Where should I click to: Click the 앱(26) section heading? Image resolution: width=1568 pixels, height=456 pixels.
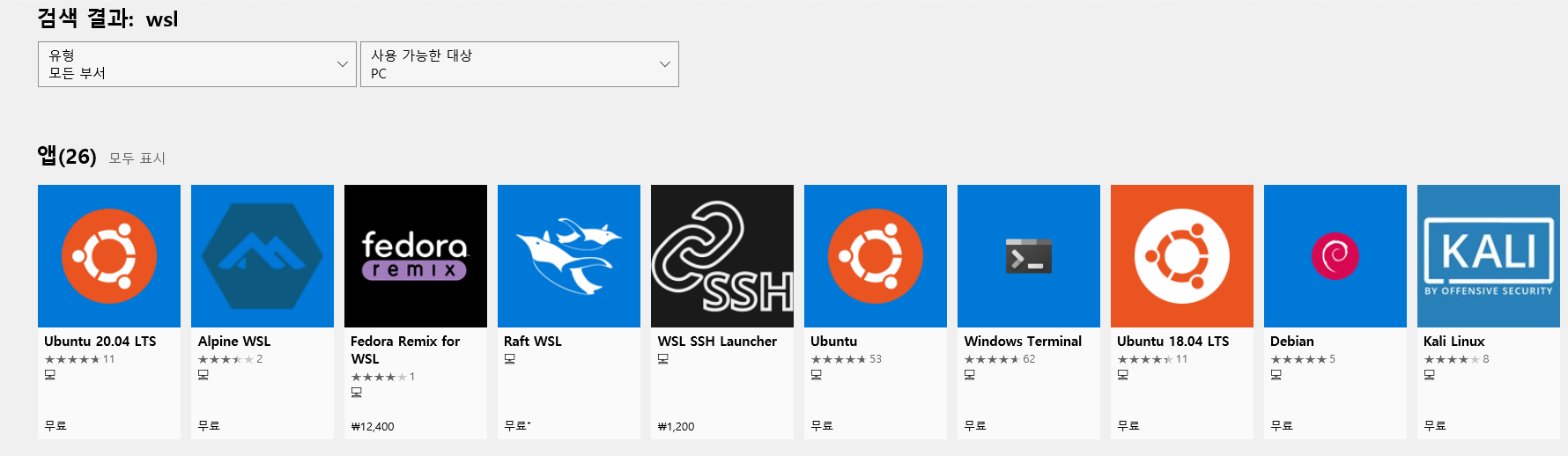tap(67, 157)
